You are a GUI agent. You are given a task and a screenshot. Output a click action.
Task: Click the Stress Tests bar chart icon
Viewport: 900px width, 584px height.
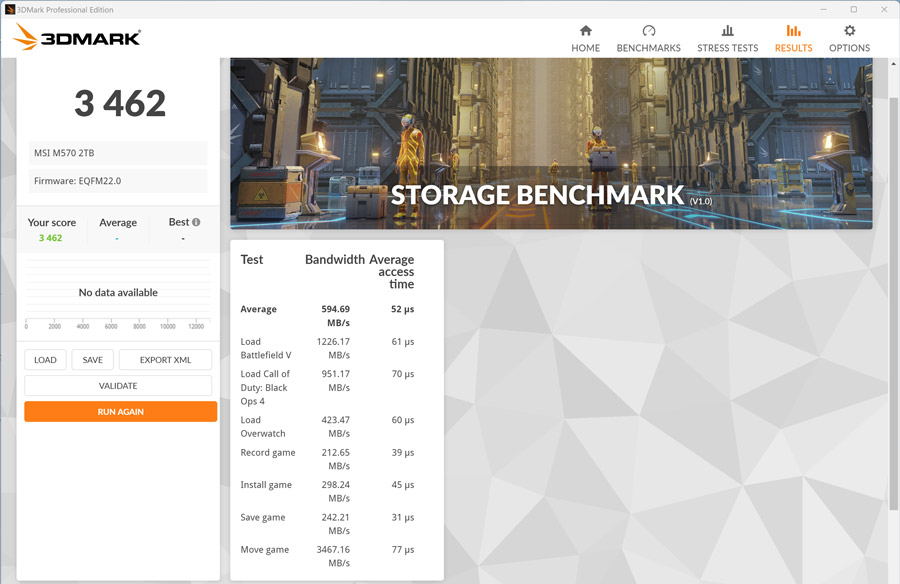(x=727, y=30)
